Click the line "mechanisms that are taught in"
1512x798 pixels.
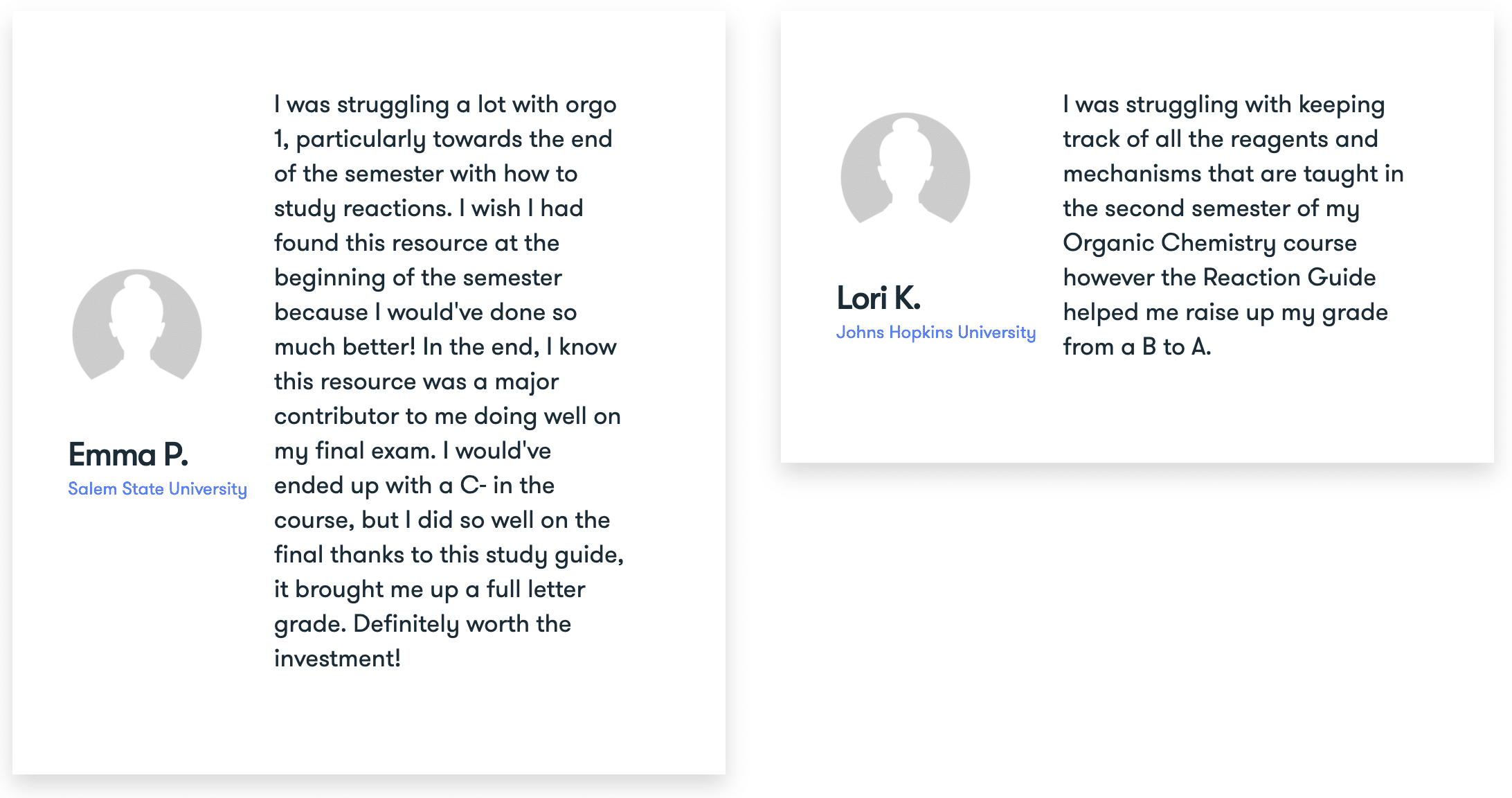[x=1233, y=174]
